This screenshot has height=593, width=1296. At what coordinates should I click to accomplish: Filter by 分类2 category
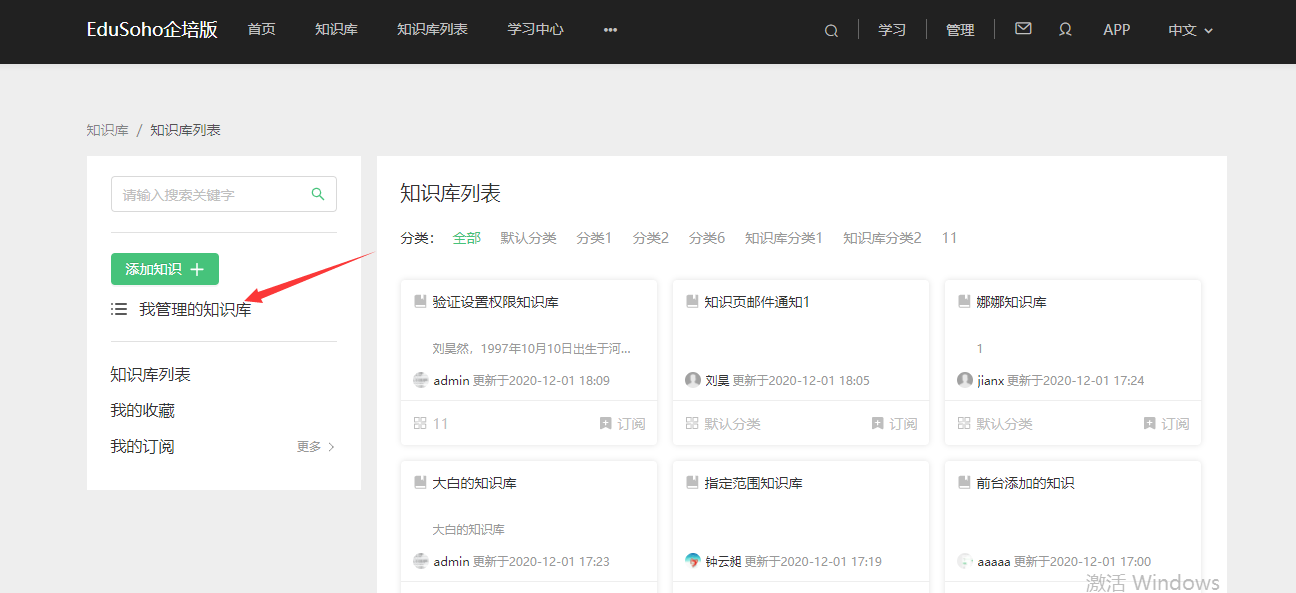tap(650, 238)
